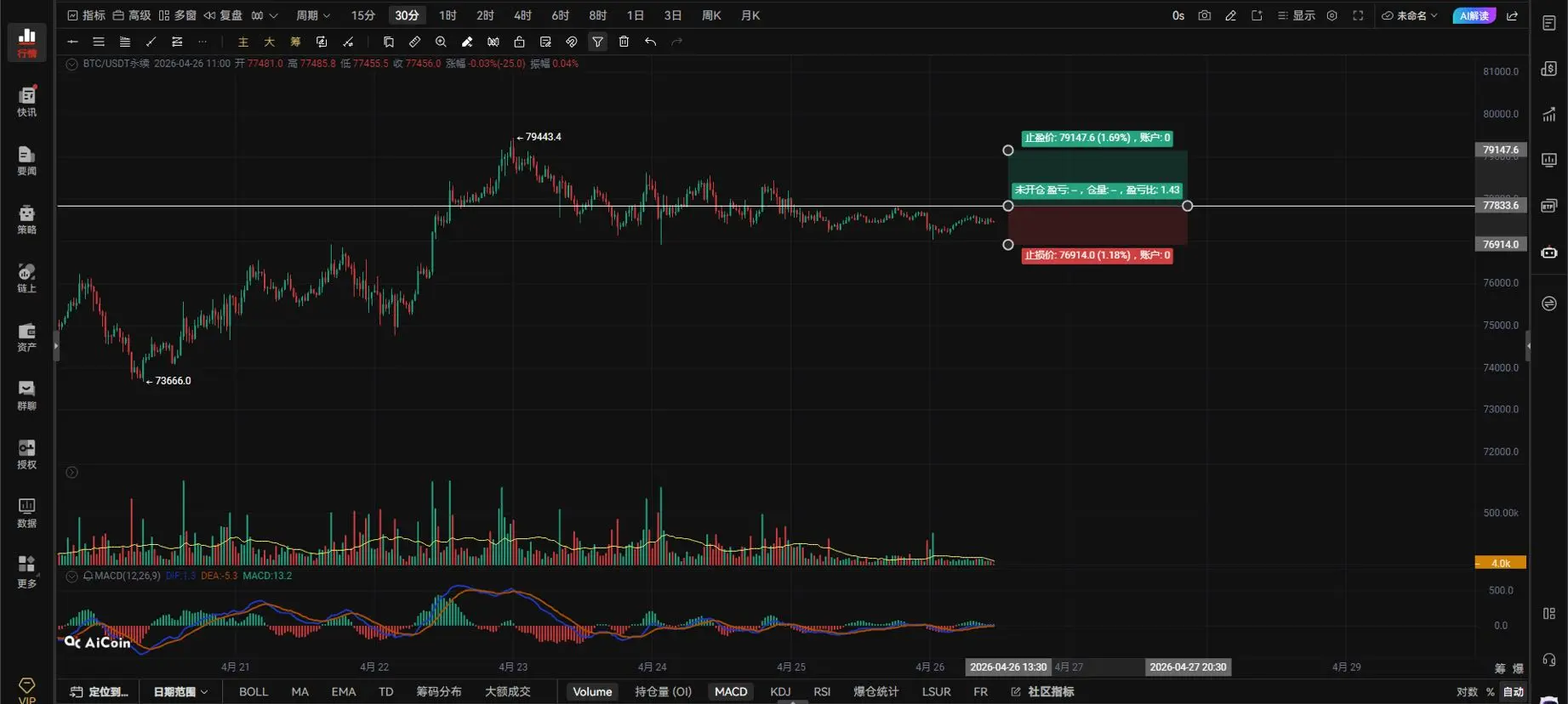1568x704 pixels.
Task: Take a chart screenshot with camera icon
Action: pyautogui.click(x=1204, y=15)
